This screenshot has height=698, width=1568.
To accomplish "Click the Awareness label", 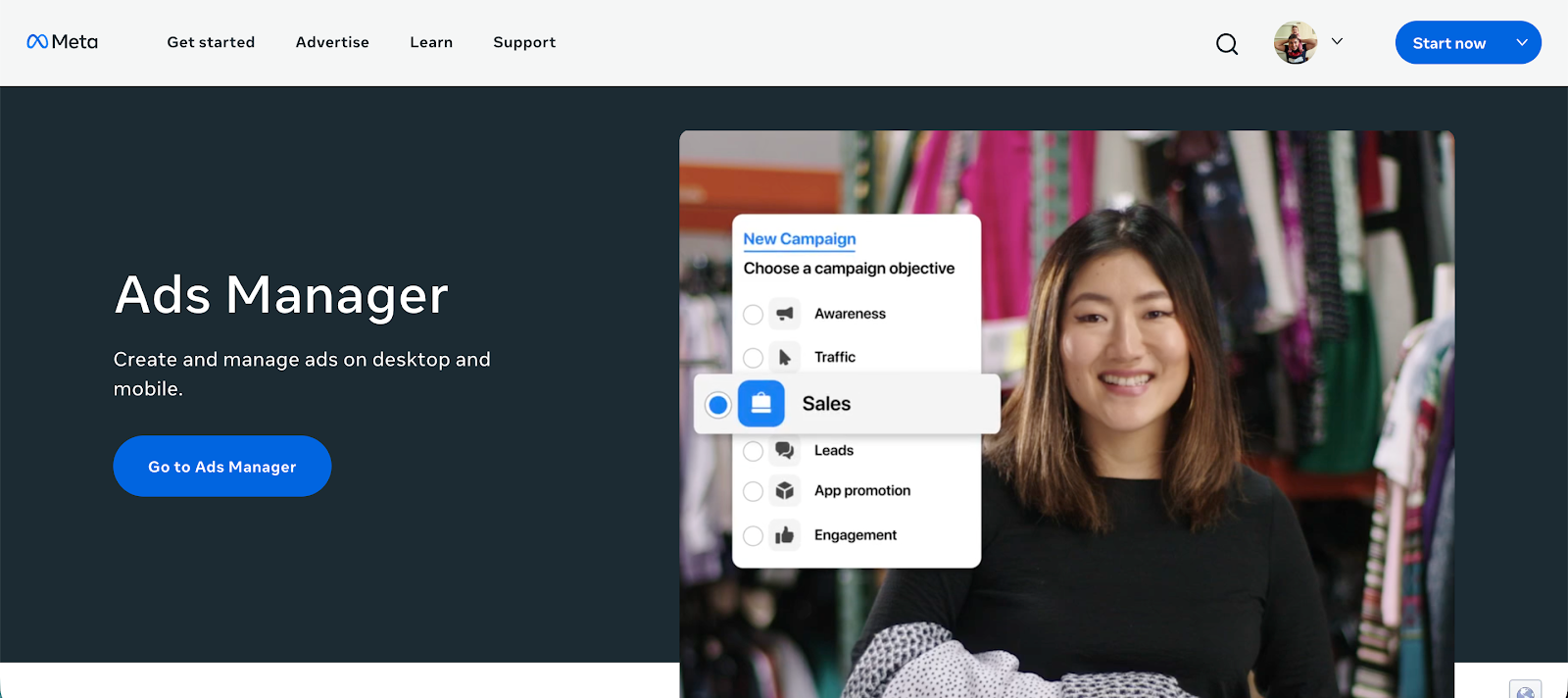I will (x=850, y=314).
